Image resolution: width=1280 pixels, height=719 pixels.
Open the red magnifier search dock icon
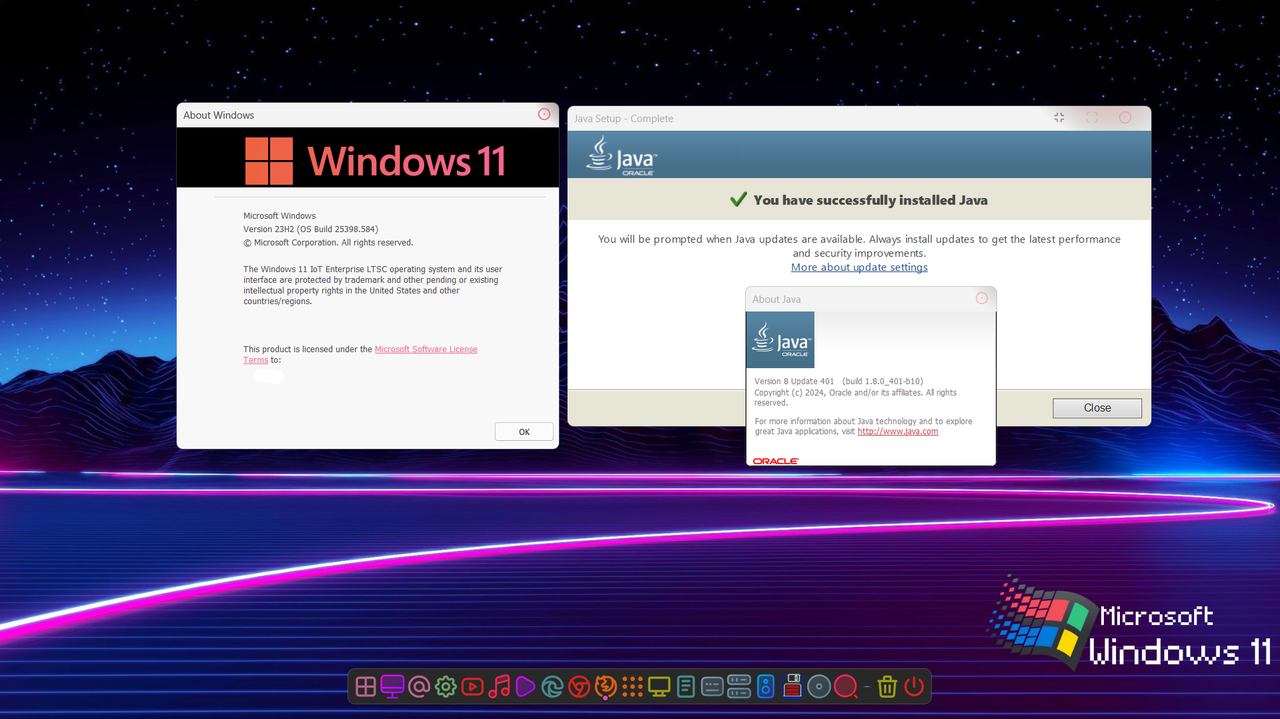coord(846,687)
